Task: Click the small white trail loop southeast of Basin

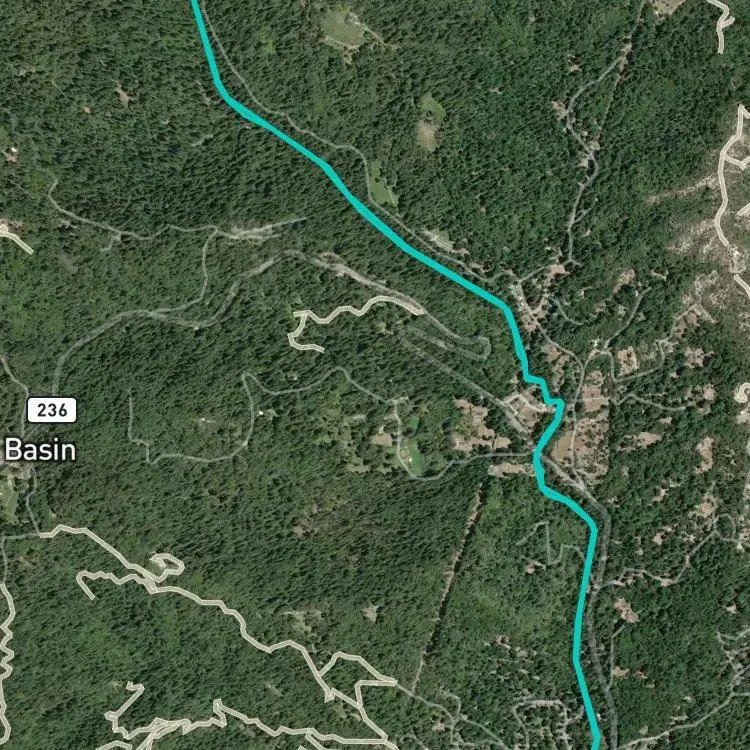Action: [x=167, y=564]
